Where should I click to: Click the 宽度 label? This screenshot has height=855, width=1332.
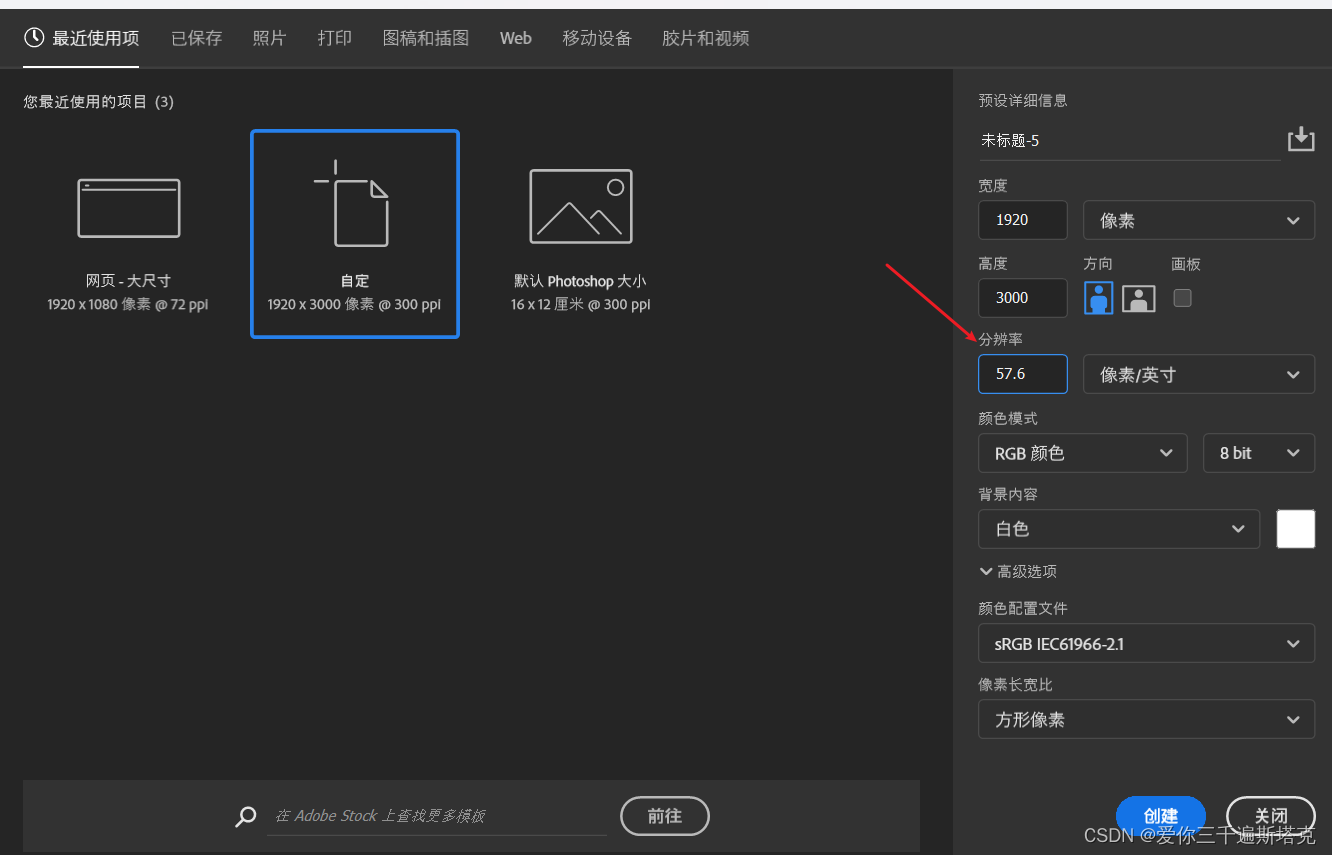(x=993, y=186)
